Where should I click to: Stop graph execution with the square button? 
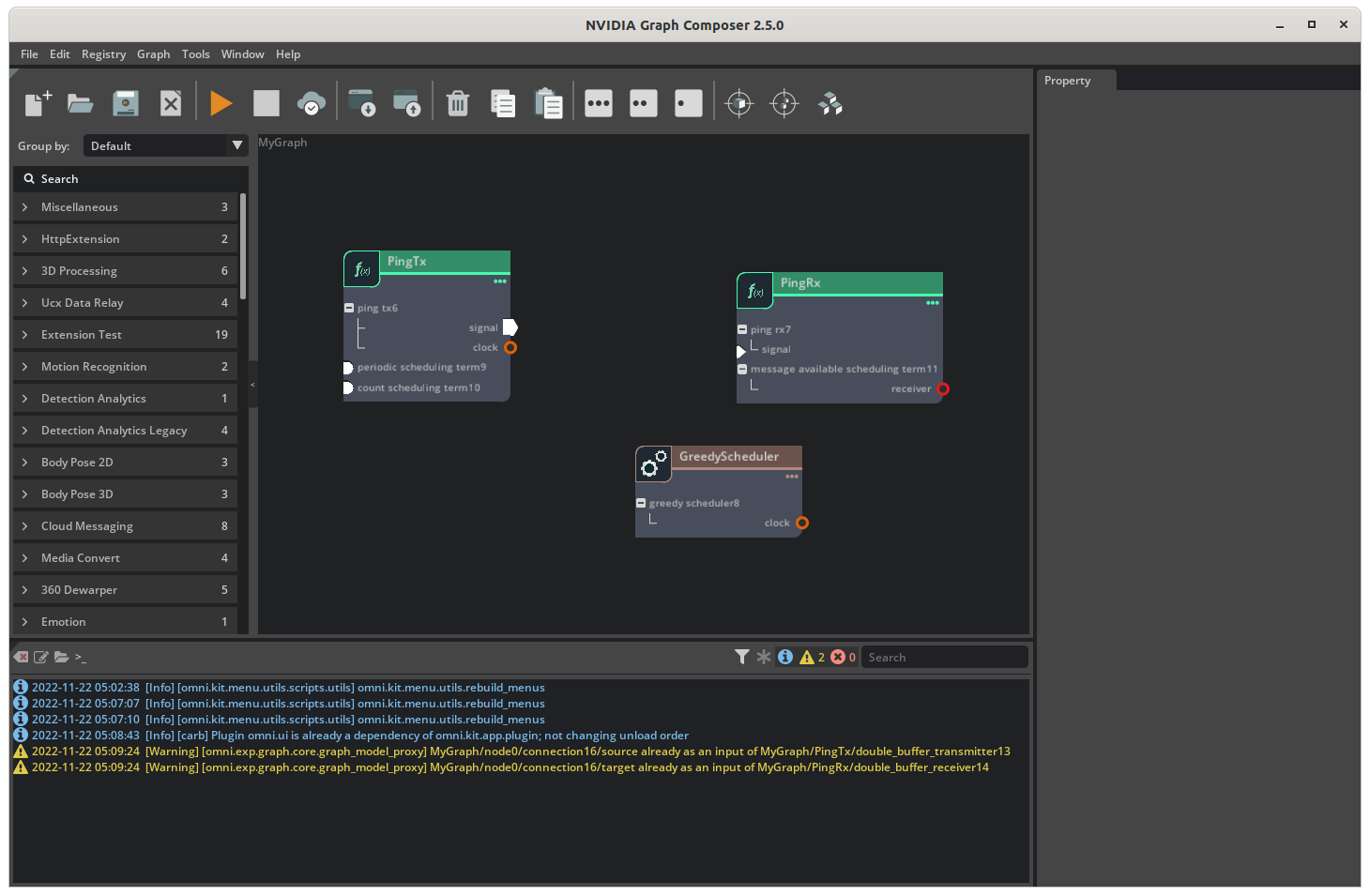[x=266, y=103]
